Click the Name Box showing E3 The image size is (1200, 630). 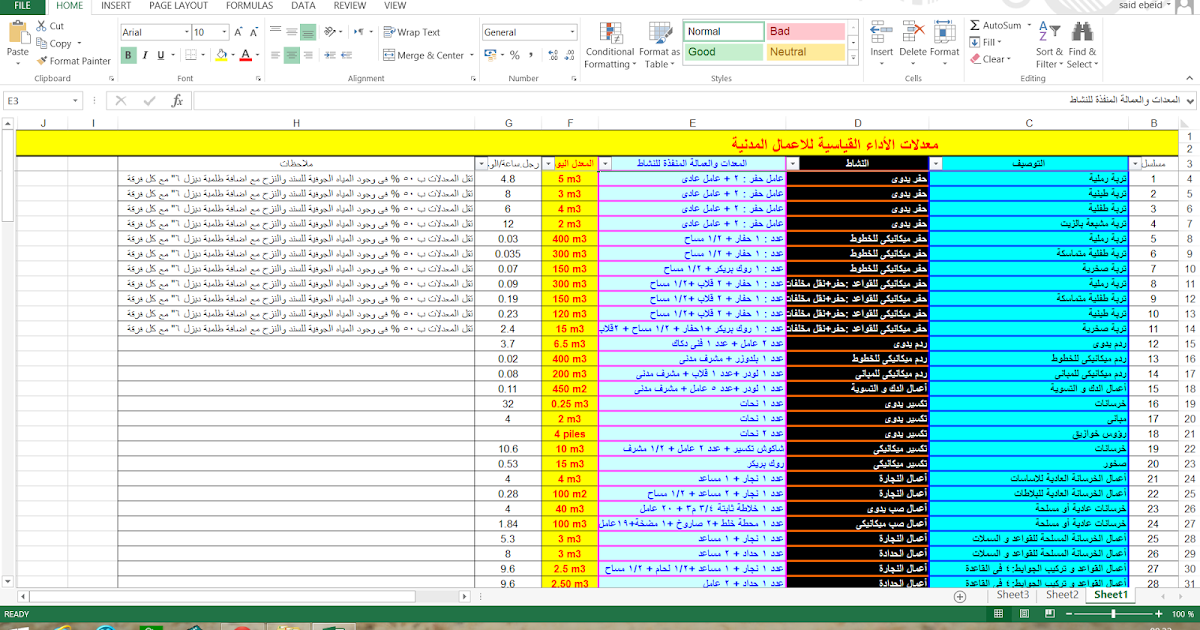(41, 100)
